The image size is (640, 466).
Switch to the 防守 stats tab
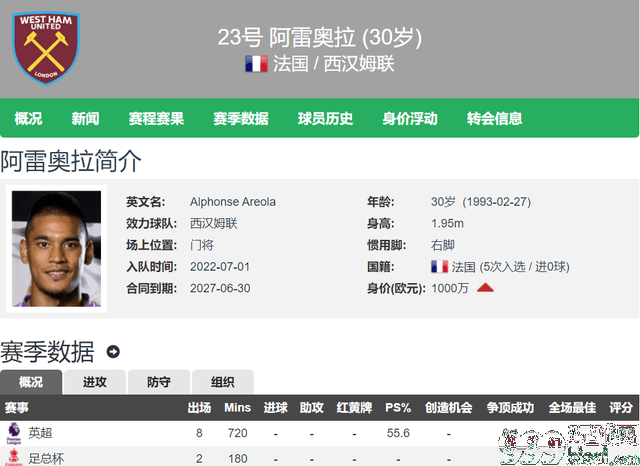pos(159,382)
